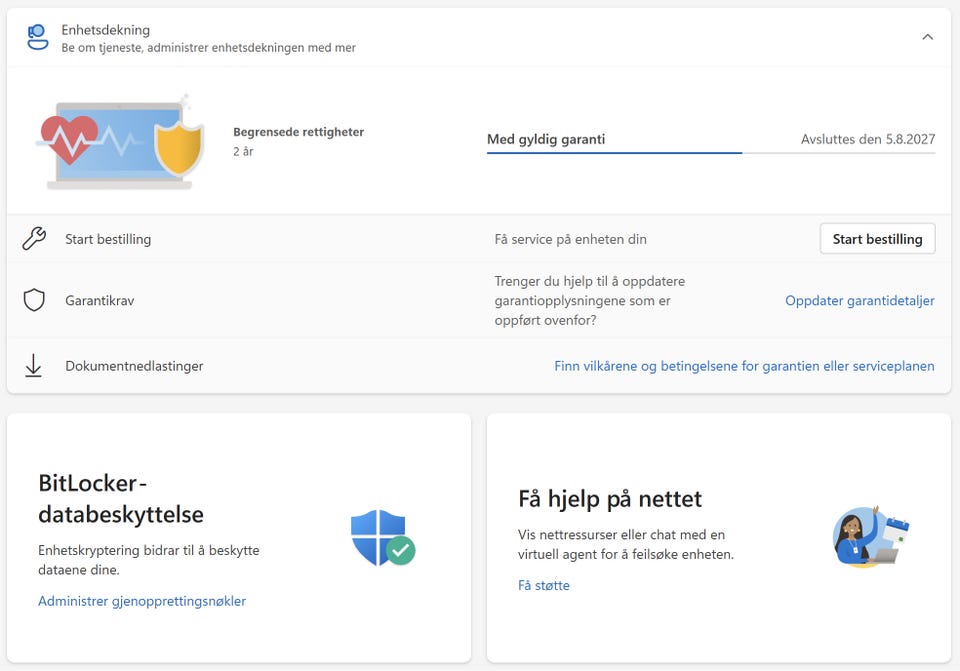This screenshot has height=671, width=960.
Task: Click the Dokumentnedlastinger row label
Action: point(134,366)
